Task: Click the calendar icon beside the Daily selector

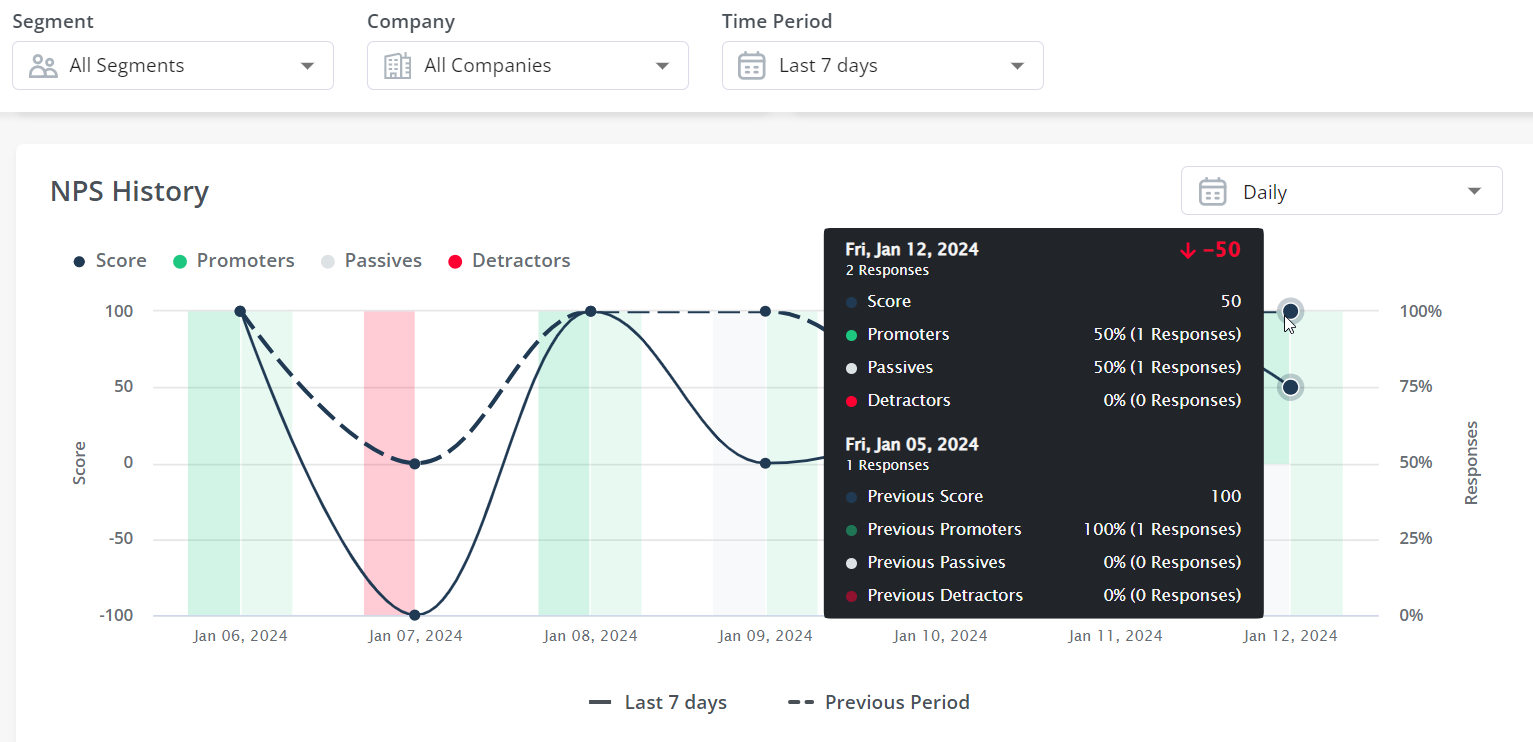Action: point(1212,190)
